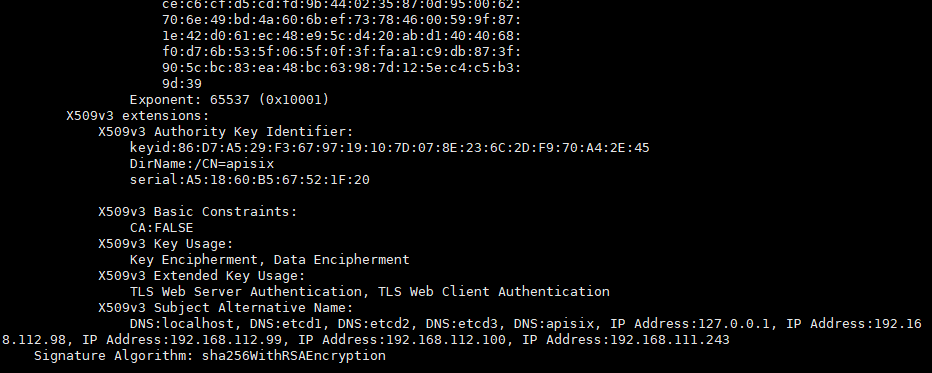Click Signature Algorithm sha256WithRSAEncryption line
This screenshot has width=932, height=373.
[x=210, y=356]
